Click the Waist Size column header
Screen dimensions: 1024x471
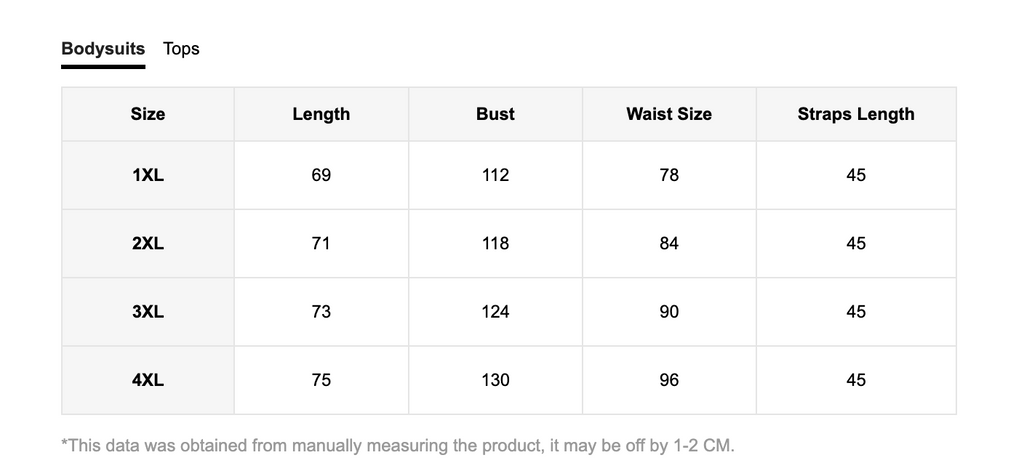click(669, 114)
